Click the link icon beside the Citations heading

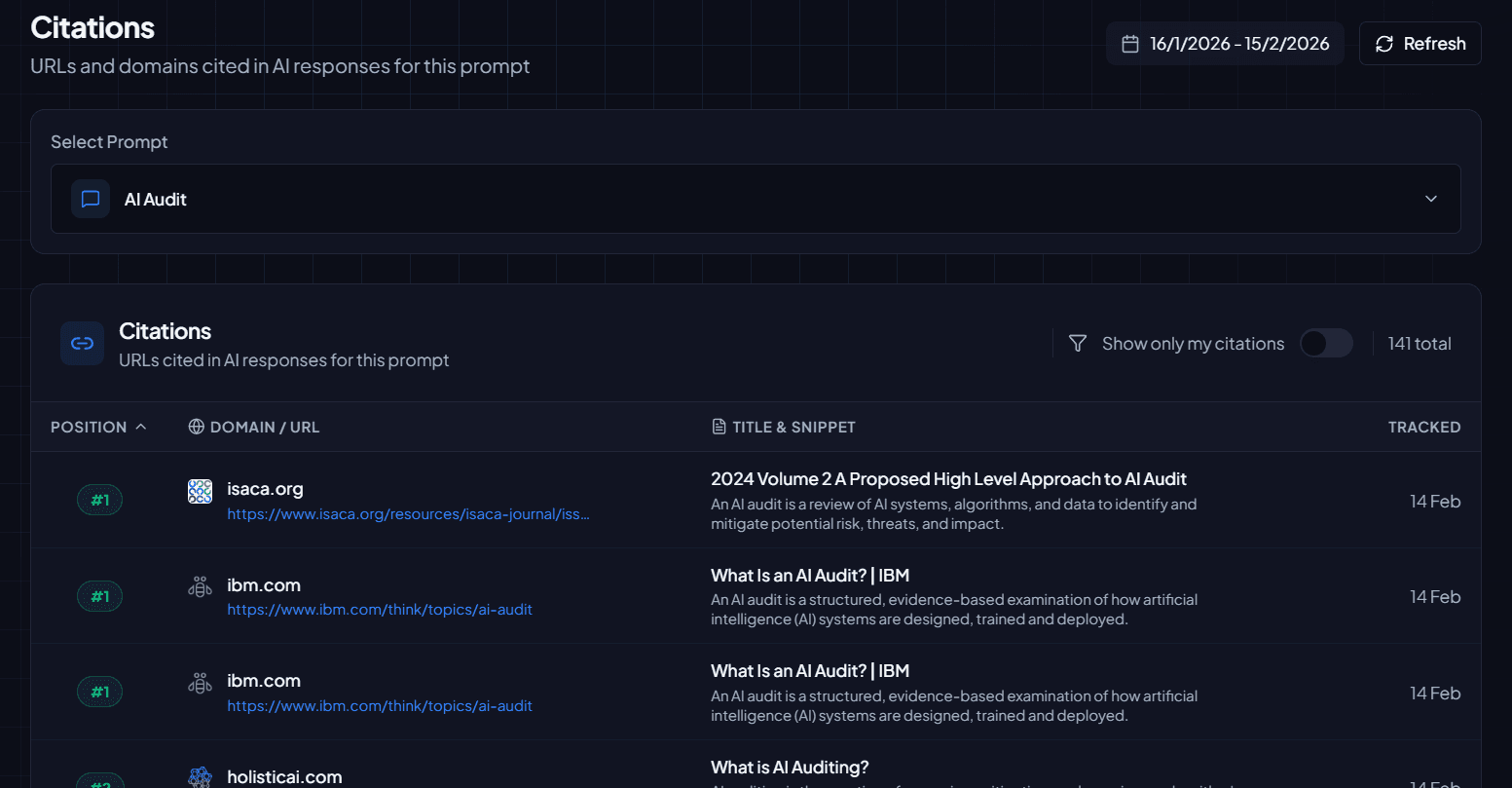(83, 343)
